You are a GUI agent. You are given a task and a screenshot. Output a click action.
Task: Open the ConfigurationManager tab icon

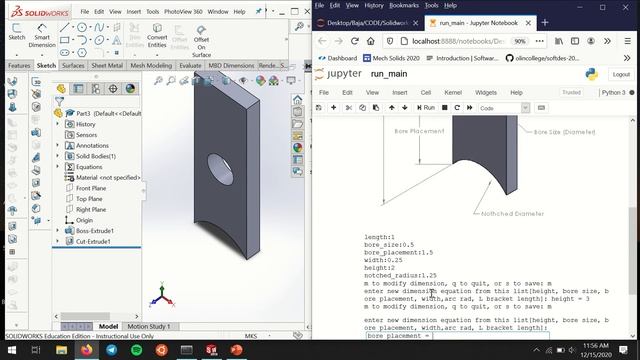[96, 89]
